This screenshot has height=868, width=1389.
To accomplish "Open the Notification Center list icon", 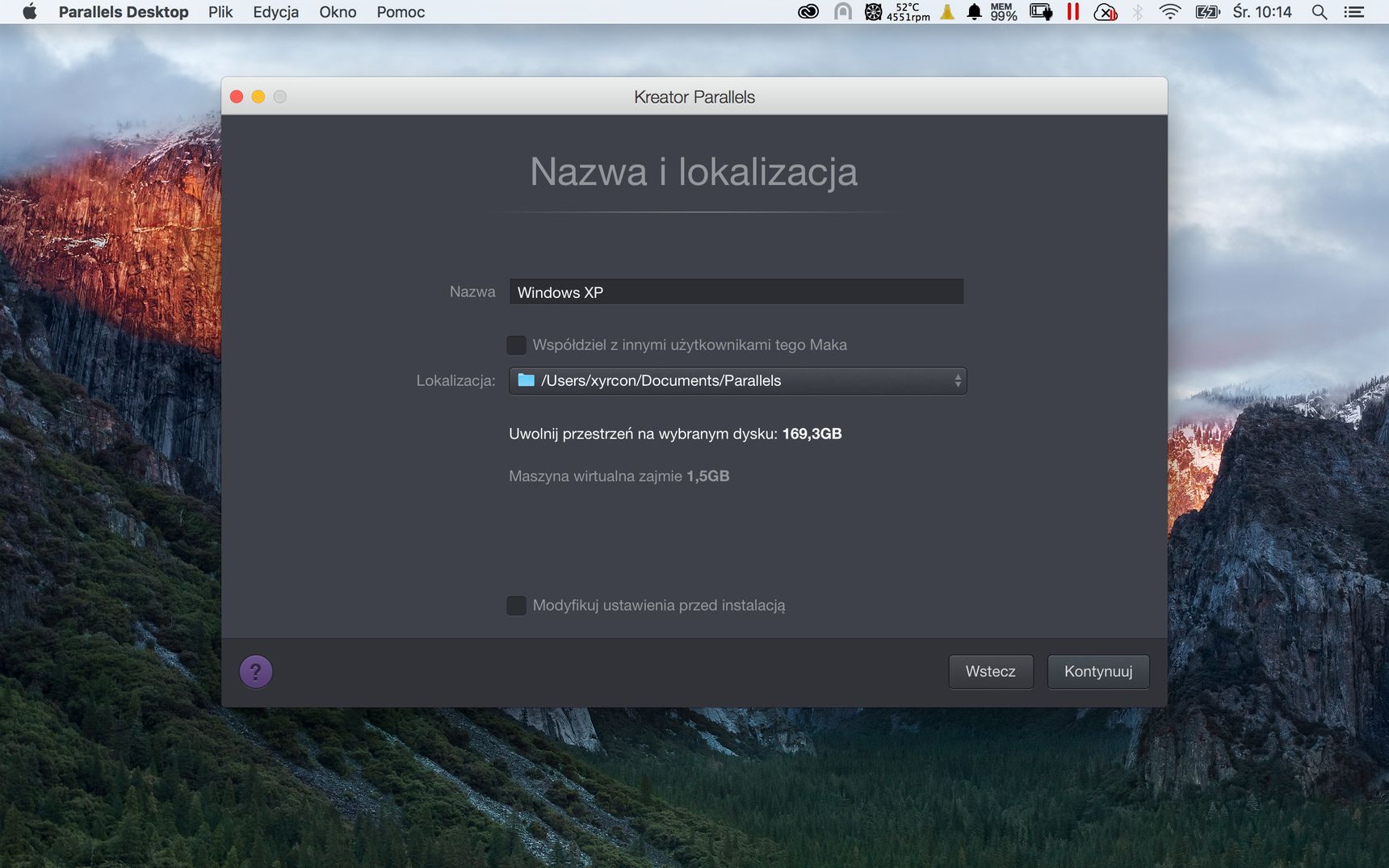I will 1353,11.
